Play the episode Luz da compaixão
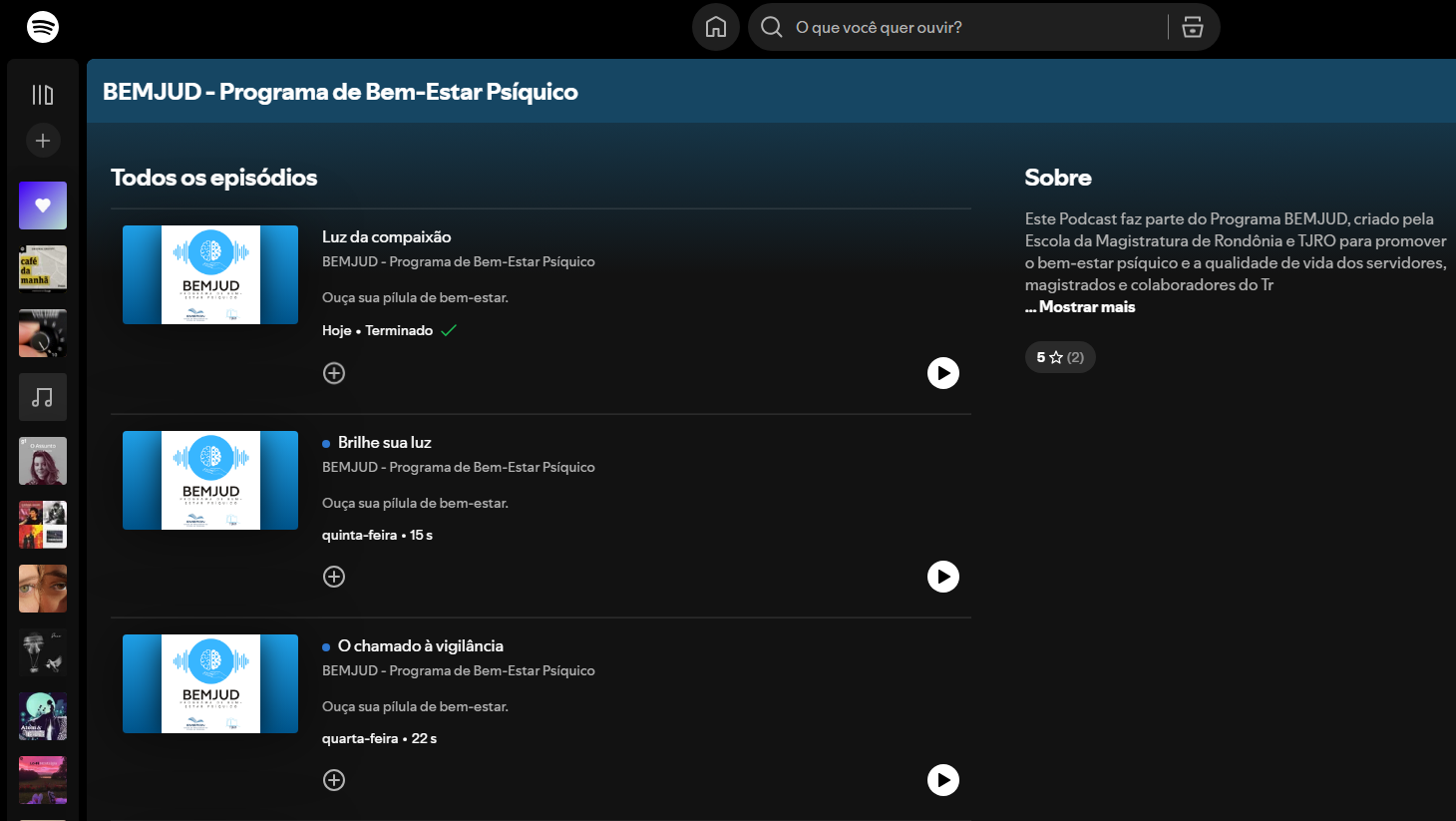The width and height of the screenshot is (1456, 821). [x=942, y=373]
